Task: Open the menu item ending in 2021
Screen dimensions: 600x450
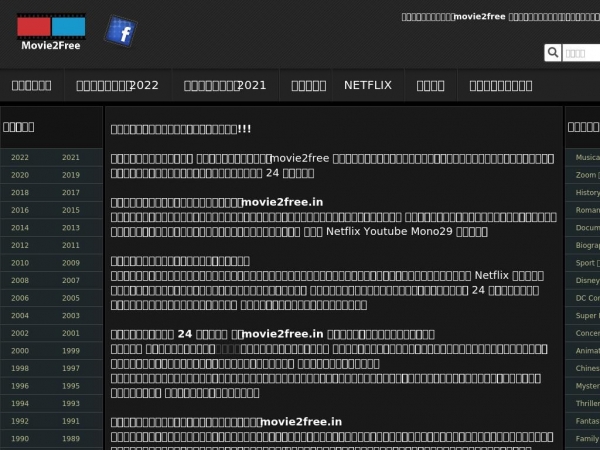Action: click(x=225, y=85)
